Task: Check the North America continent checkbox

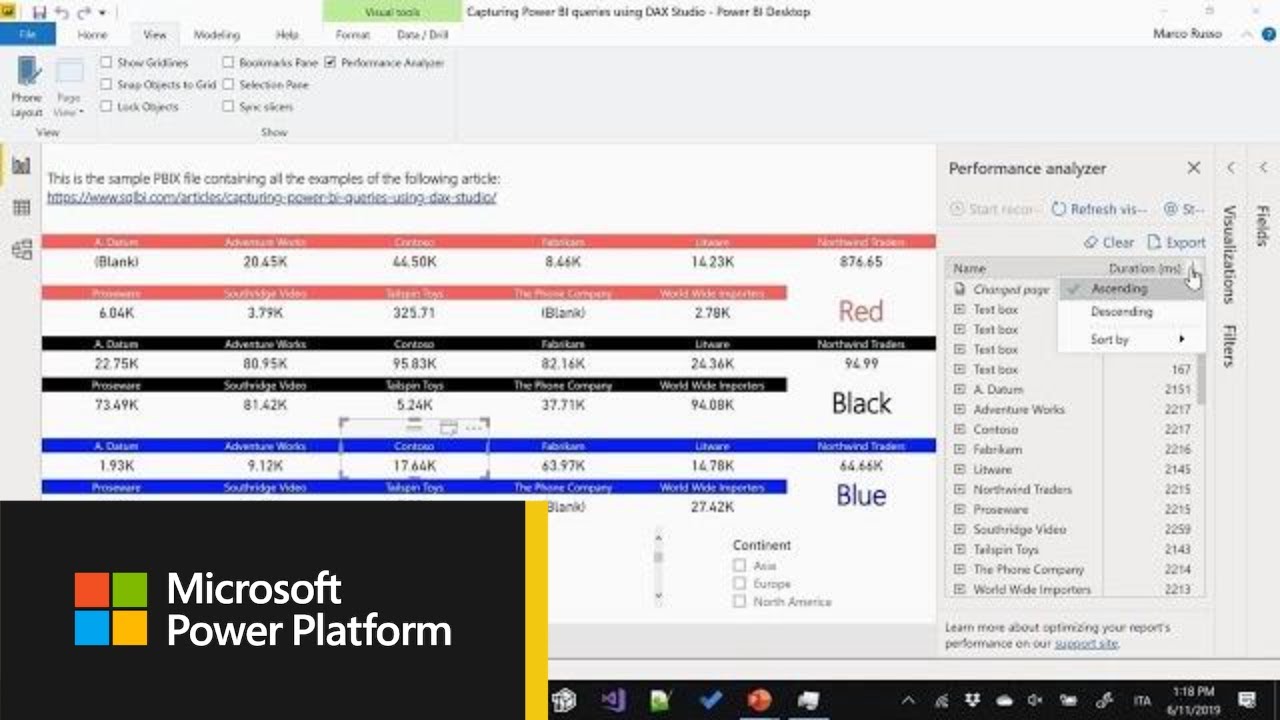Action: pos(740,601)
